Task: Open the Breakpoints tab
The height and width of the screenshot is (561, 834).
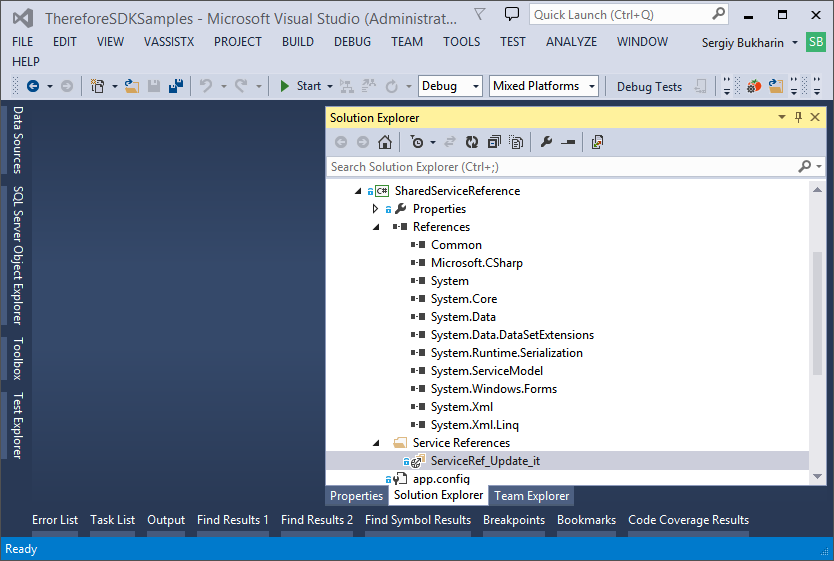Action: (514, 520)
